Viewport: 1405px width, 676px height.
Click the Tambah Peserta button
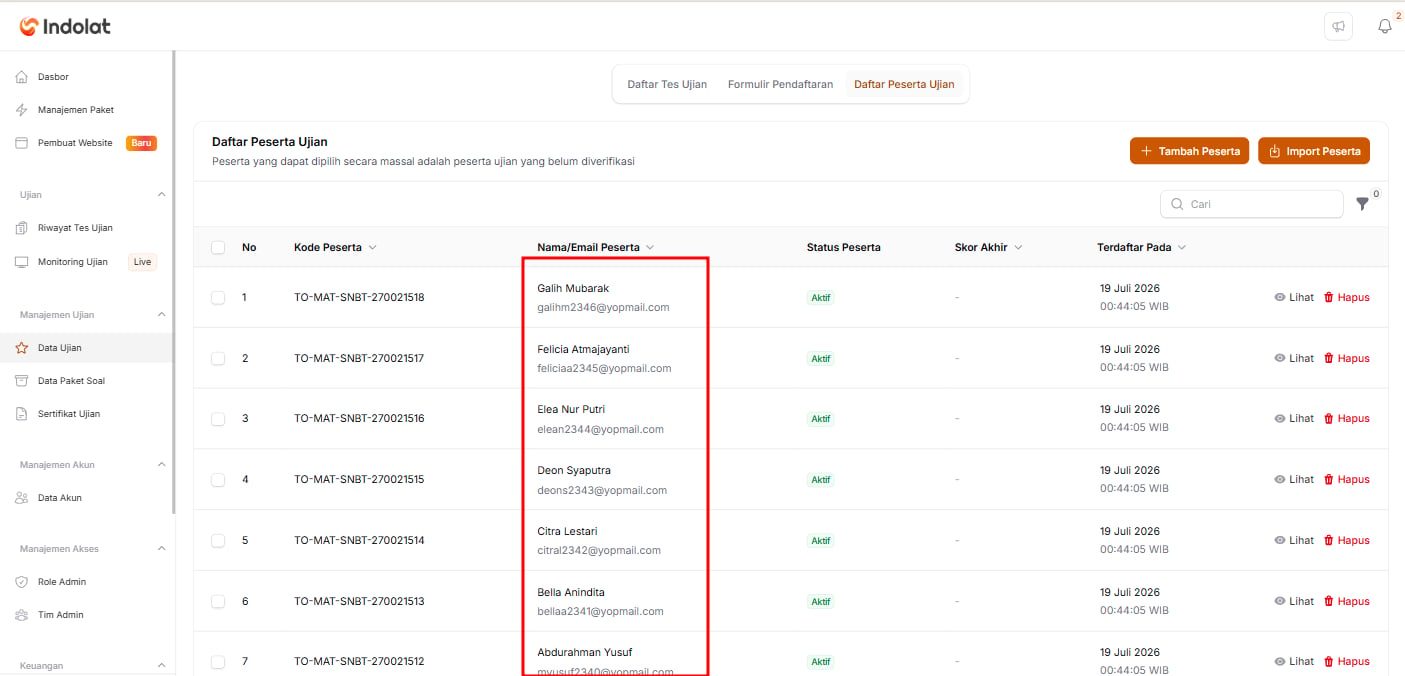tap(1190, 151)
